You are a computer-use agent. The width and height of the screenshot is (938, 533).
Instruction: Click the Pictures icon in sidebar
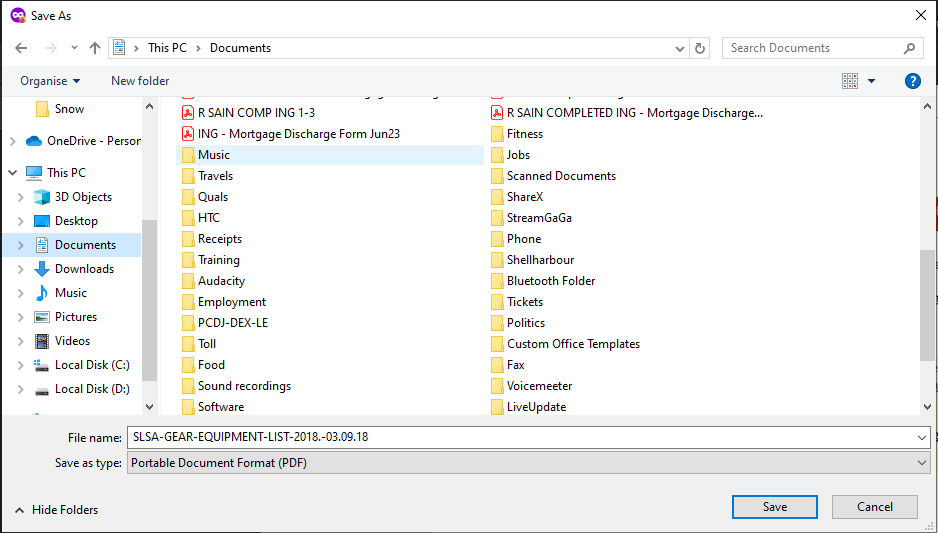coord(42,316)
